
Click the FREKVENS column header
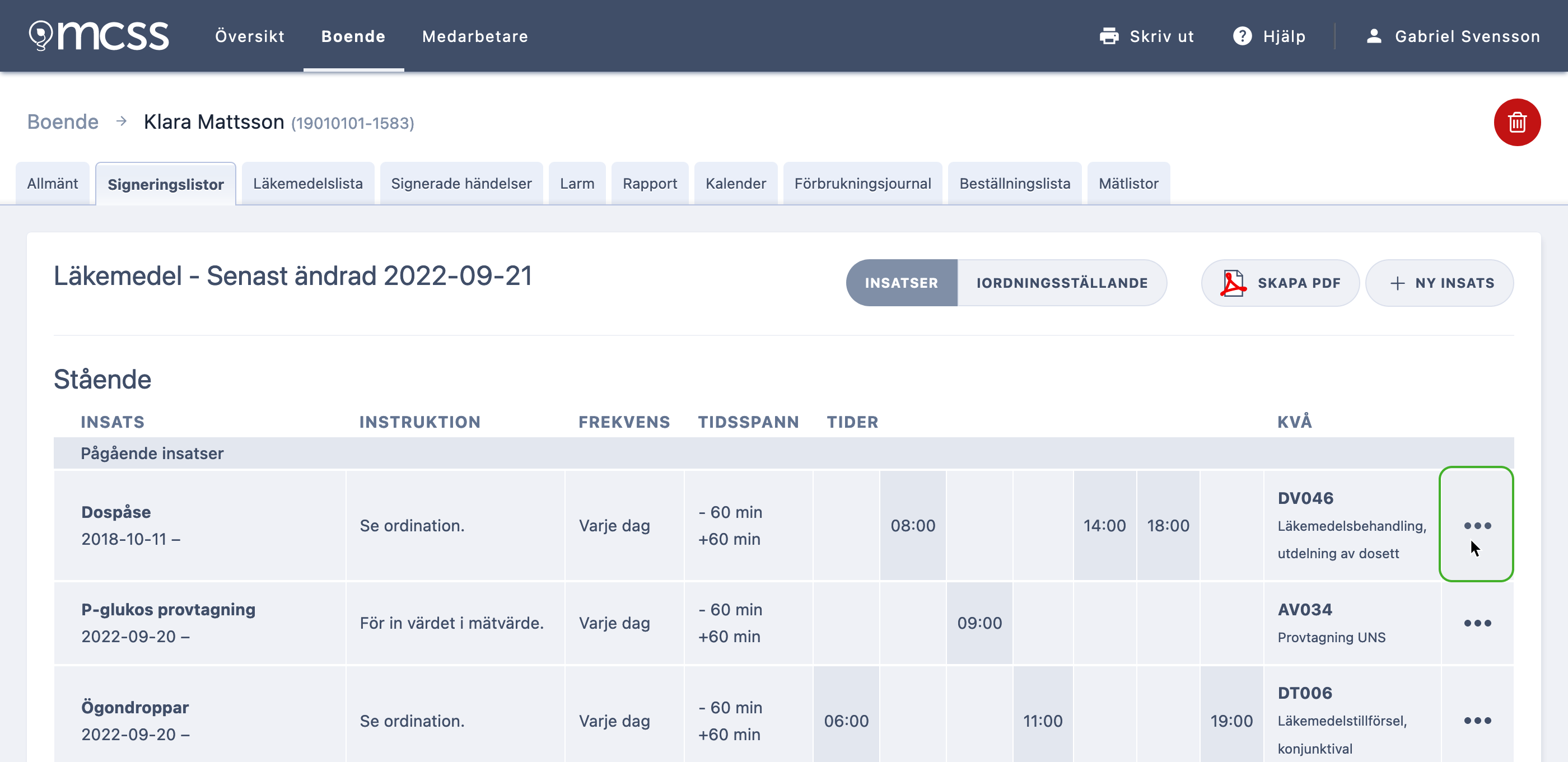(624, 422)
